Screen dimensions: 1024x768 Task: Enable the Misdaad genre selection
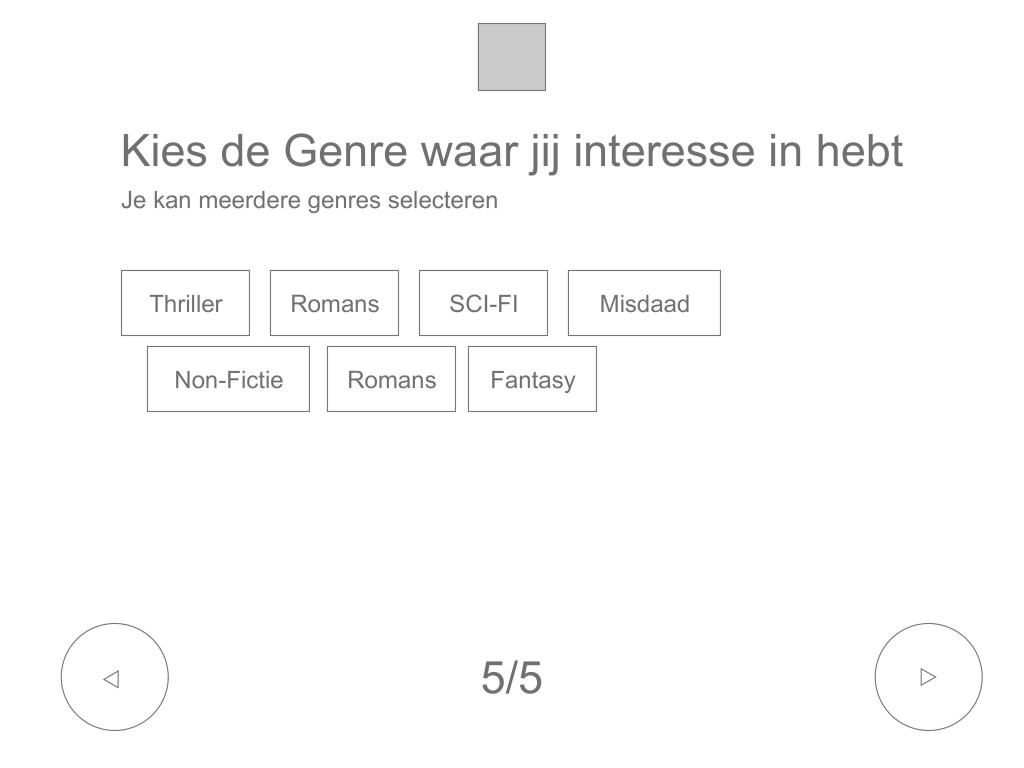coord(644,303)
